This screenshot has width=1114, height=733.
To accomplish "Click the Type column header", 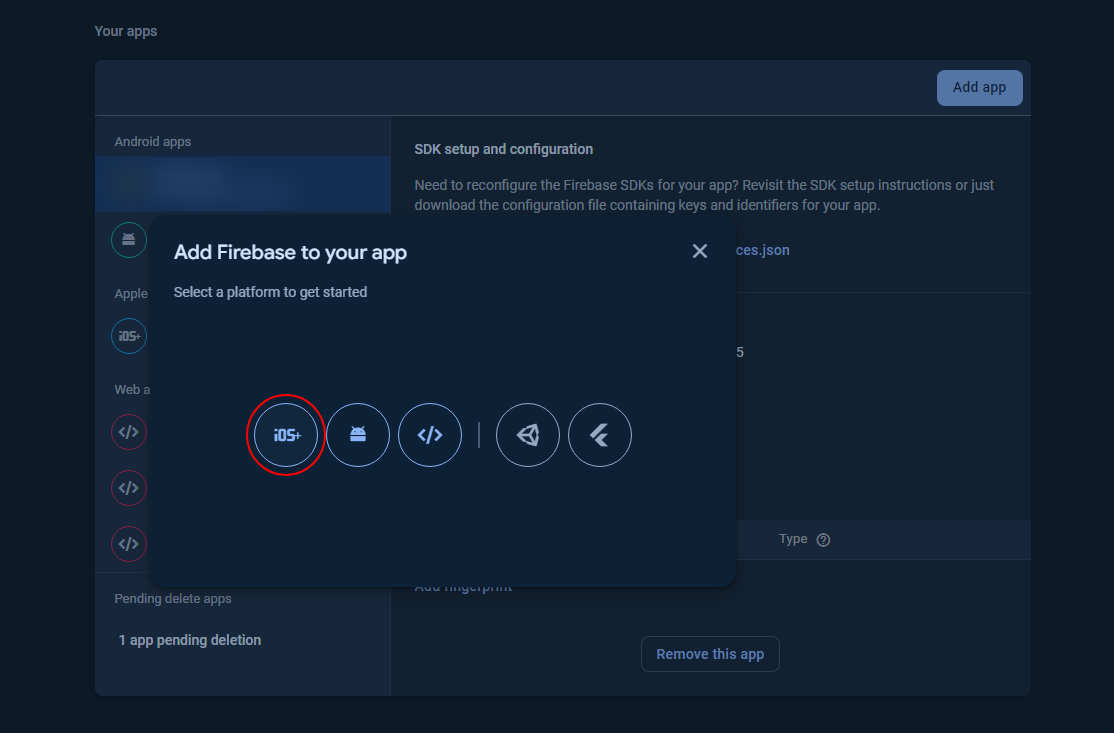I will [x=793, y=539].
